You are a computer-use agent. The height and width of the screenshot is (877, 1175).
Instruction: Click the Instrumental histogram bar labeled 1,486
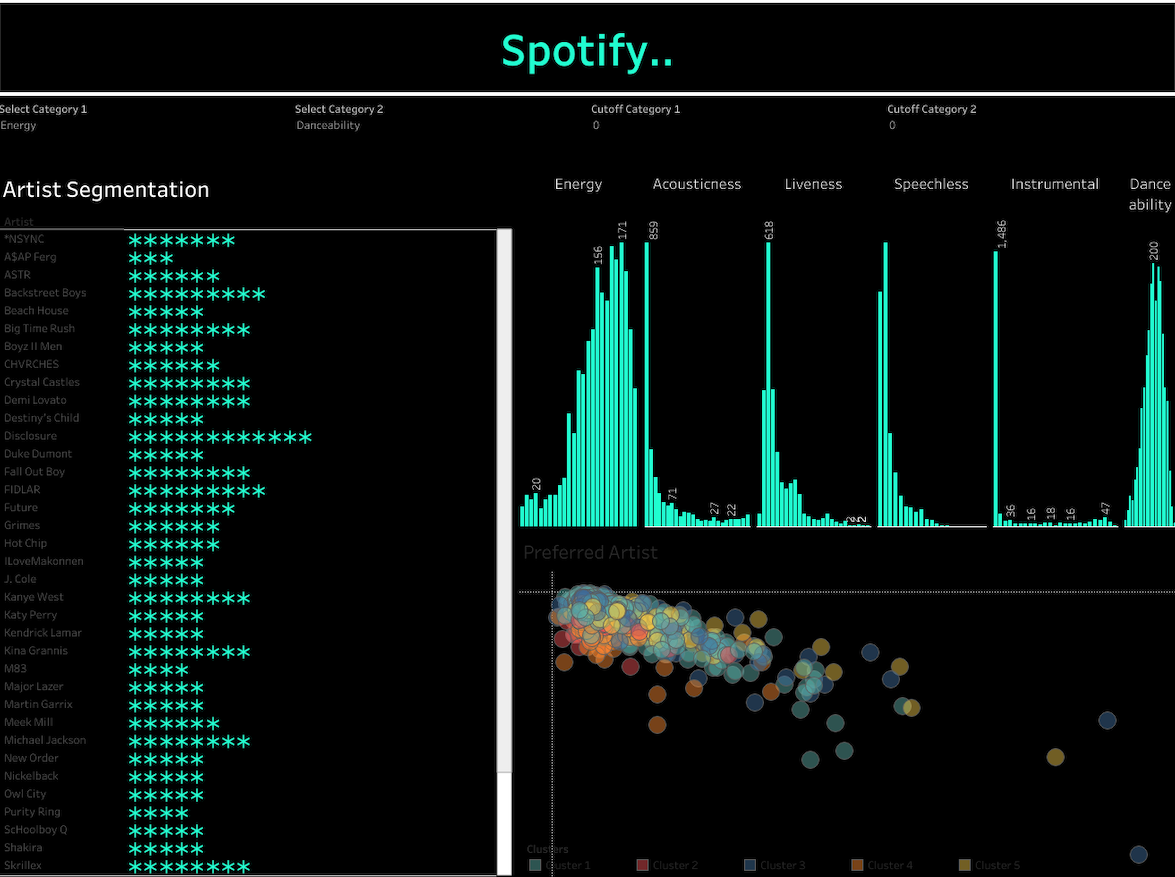995,388
